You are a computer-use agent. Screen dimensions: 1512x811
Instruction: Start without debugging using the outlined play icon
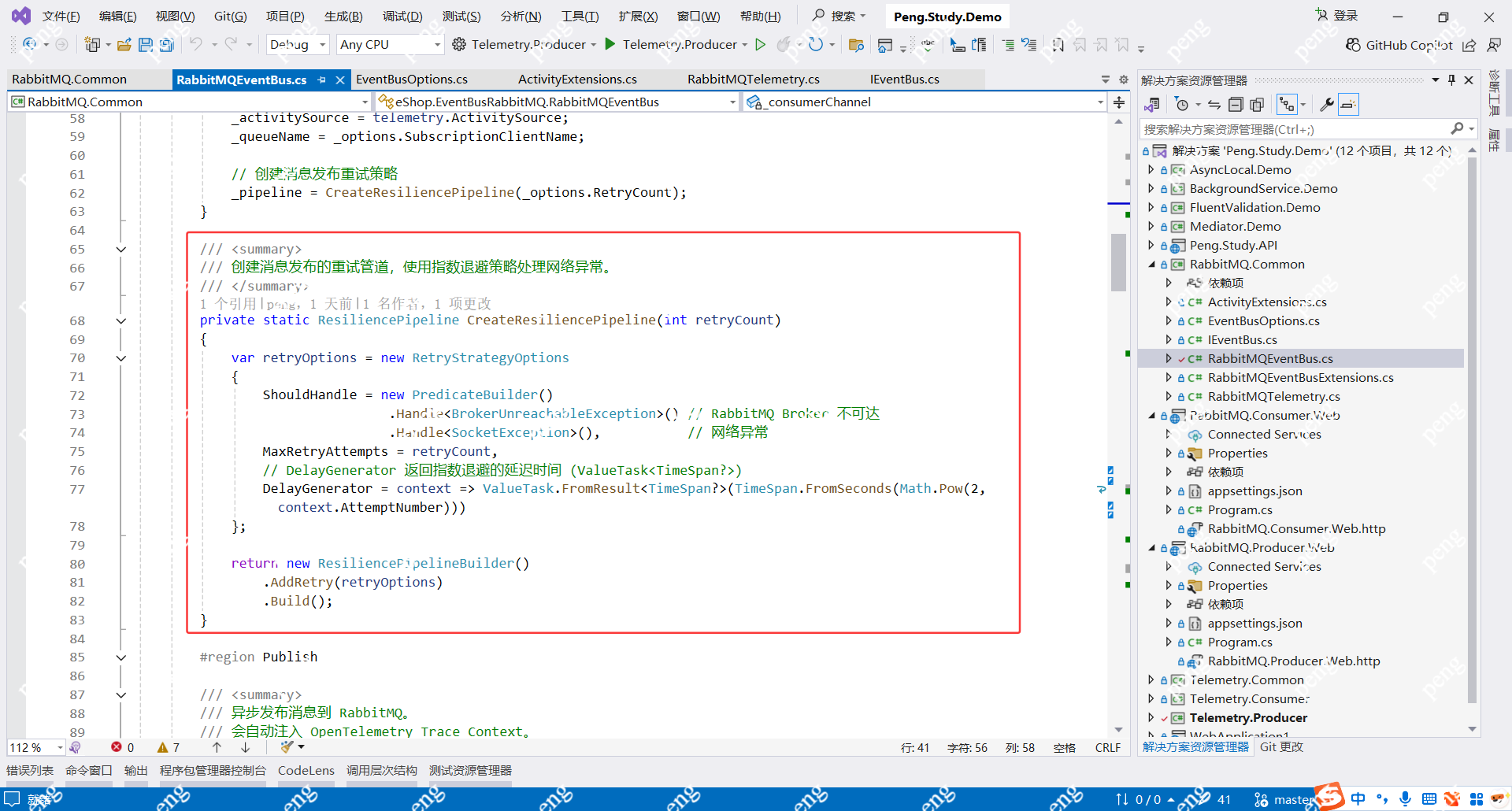point(761,45)
